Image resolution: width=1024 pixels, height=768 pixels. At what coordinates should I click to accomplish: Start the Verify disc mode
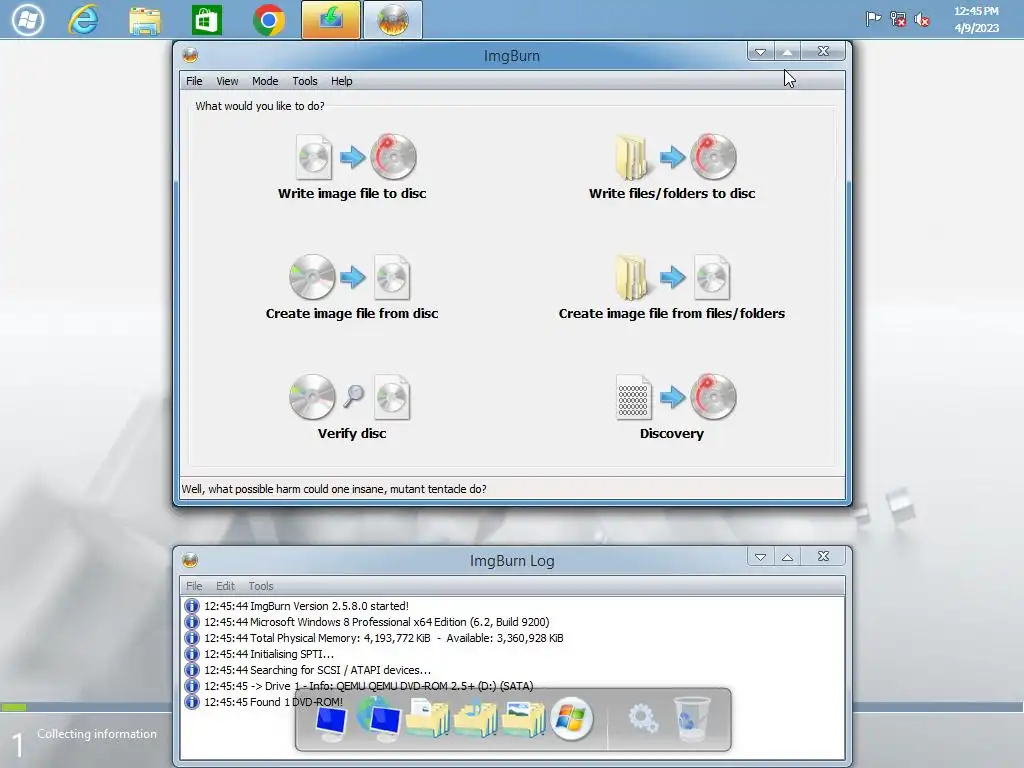point(352,407)
